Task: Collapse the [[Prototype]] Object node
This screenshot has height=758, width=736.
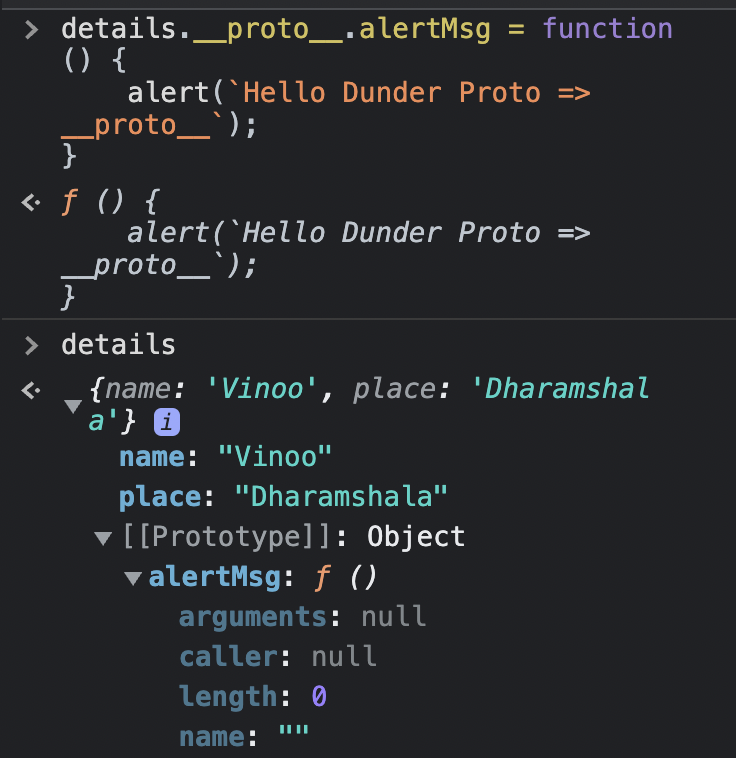Action: [x=102, y=539]
